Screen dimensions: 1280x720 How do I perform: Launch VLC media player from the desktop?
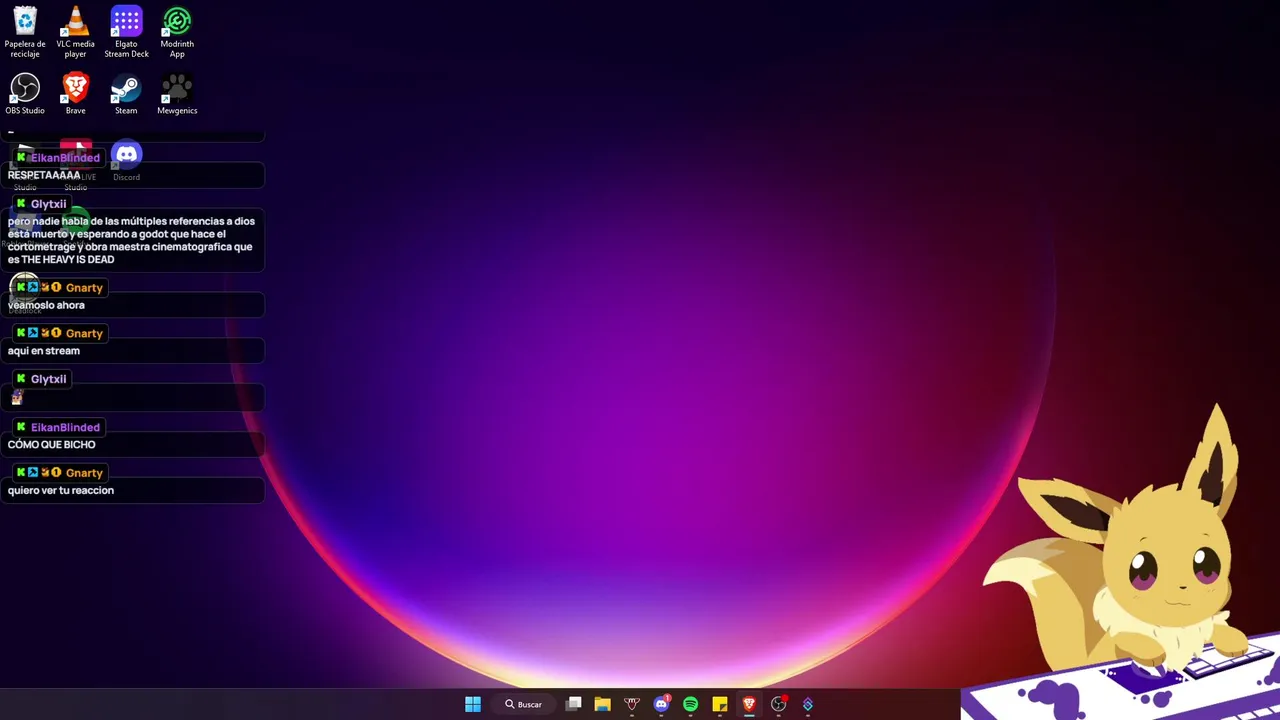pos(76,33)
